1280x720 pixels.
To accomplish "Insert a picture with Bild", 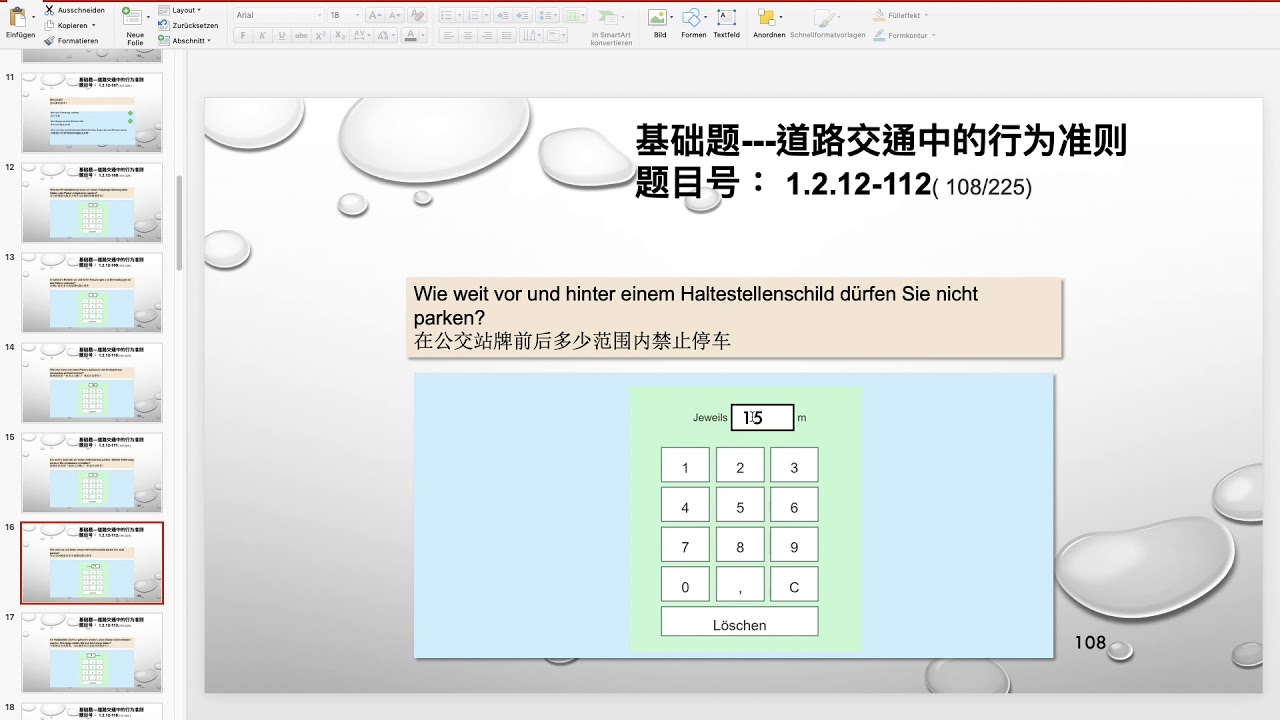I will pyautogui.click(x=659, y=23).
